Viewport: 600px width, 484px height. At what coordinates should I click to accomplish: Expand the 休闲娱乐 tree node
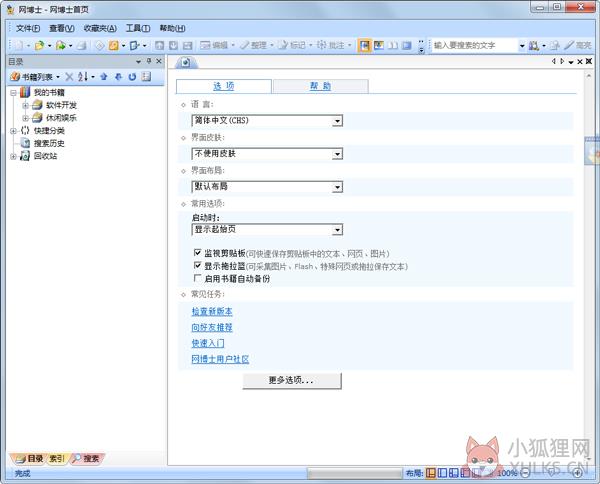pos(25,118)
